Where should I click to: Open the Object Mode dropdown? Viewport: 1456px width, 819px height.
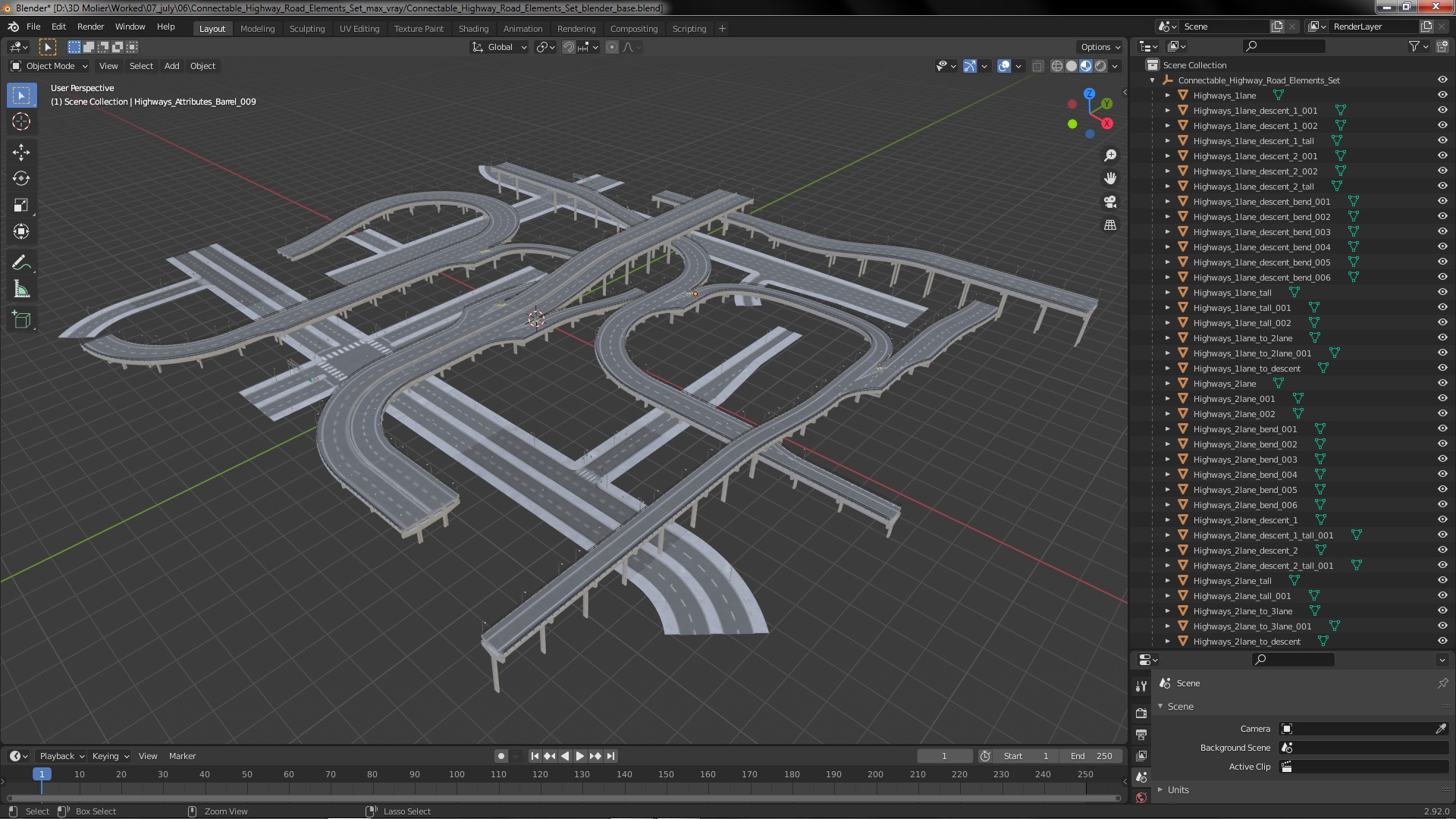pyautogui.click(x=49, y=66)
